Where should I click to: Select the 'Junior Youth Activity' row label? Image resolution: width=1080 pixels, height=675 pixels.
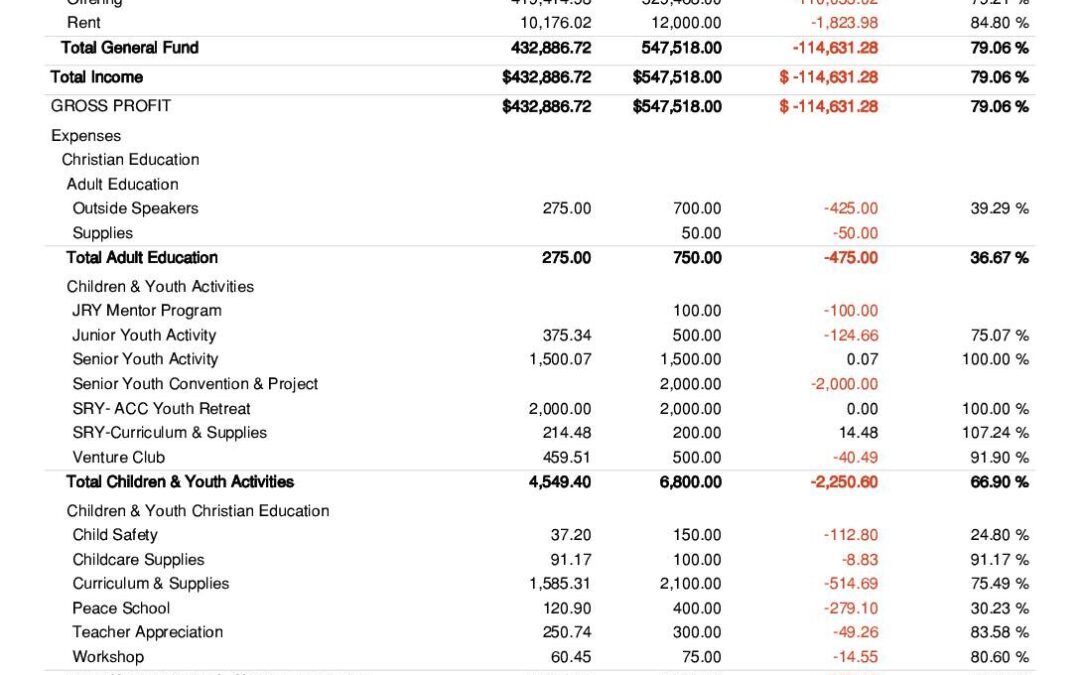tap(144, 335)
